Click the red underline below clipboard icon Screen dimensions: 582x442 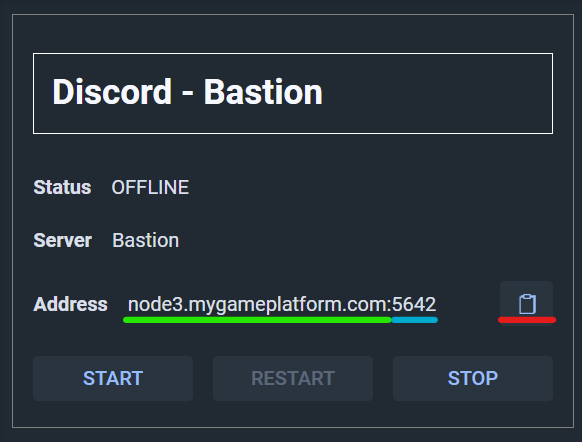(x=527, y=320)
